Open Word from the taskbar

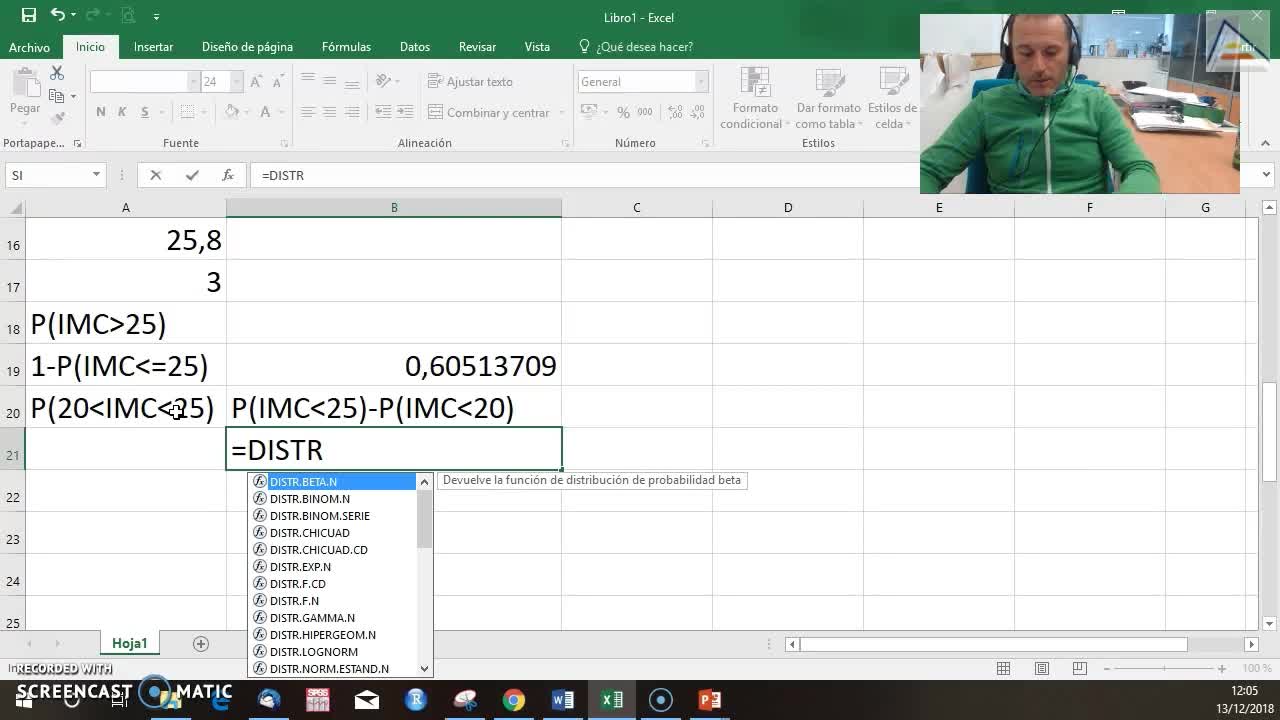click(x=562, y=700)
